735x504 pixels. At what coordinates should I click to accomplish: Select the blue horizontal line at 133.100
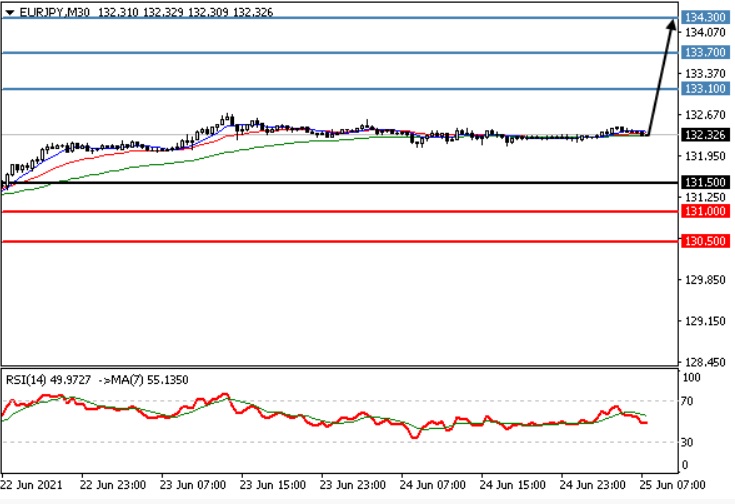[x=340, y=89]
